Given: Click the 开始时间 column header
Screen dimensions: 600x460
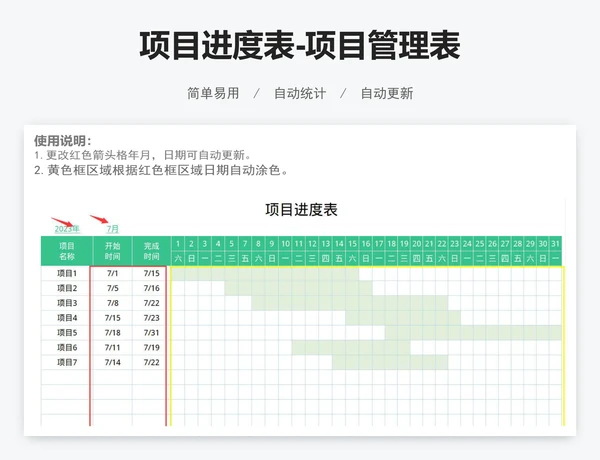Looking at the screenshot, I should pyautogui.click(x=112, y=251).
